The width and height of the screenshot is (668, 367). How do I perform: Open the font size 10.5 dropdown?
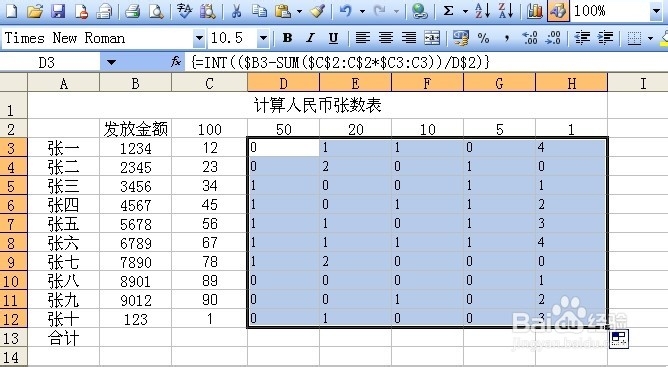(x=264, y=38)
